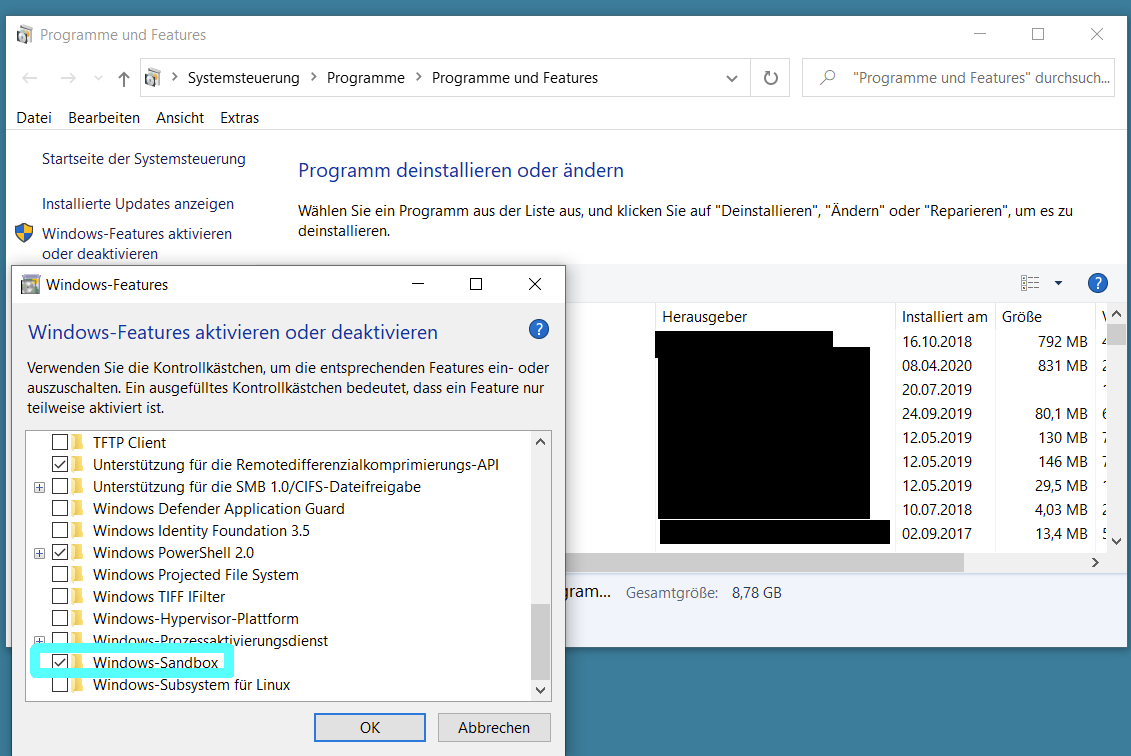This screenshot has width=1131, height=756.
Task: Sort by Installiert am column header
Action: click(945, 317)
